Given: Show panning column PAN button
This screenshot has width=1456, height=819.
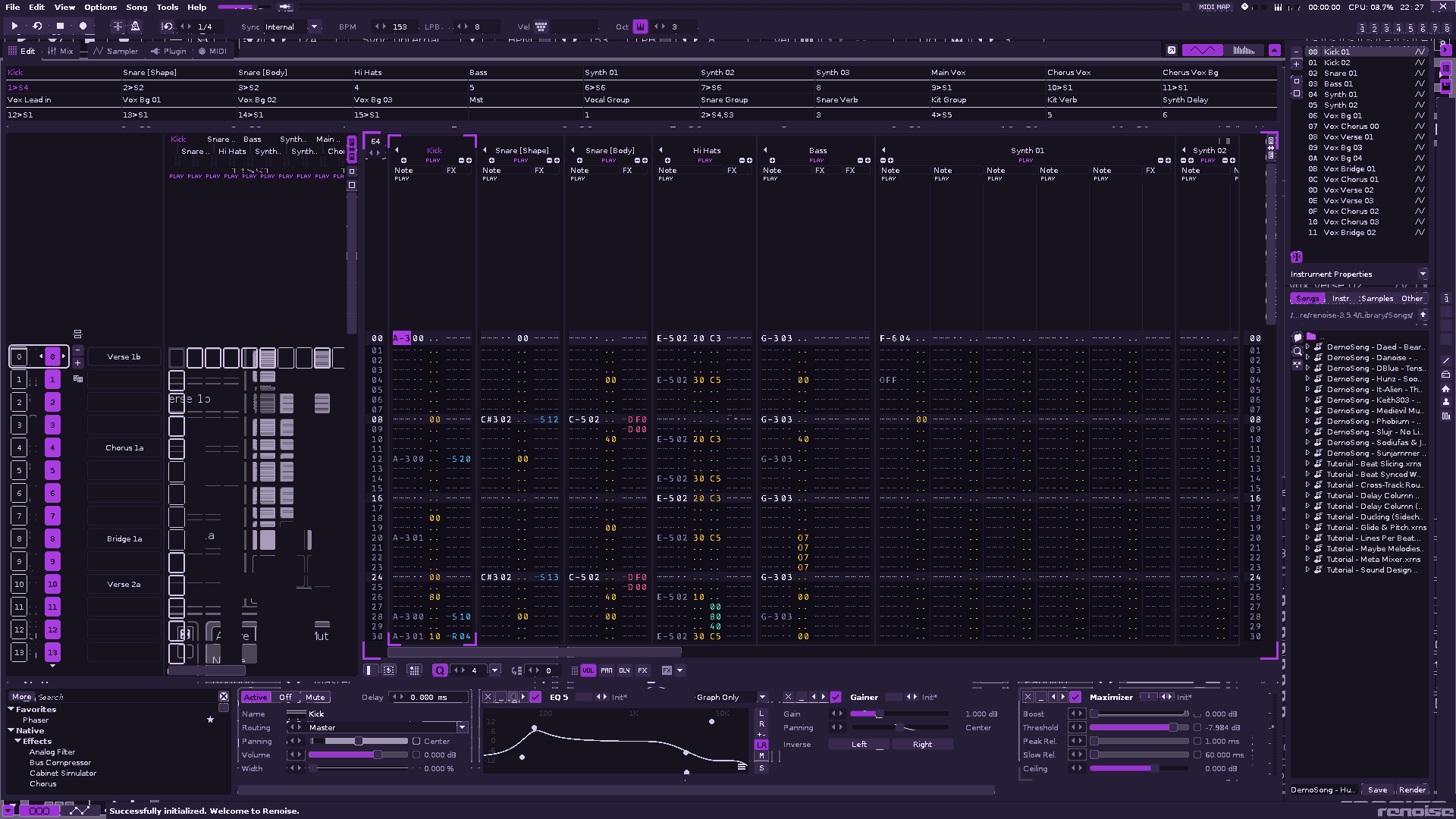Looking at the screenshot, I should click(607, 670).
